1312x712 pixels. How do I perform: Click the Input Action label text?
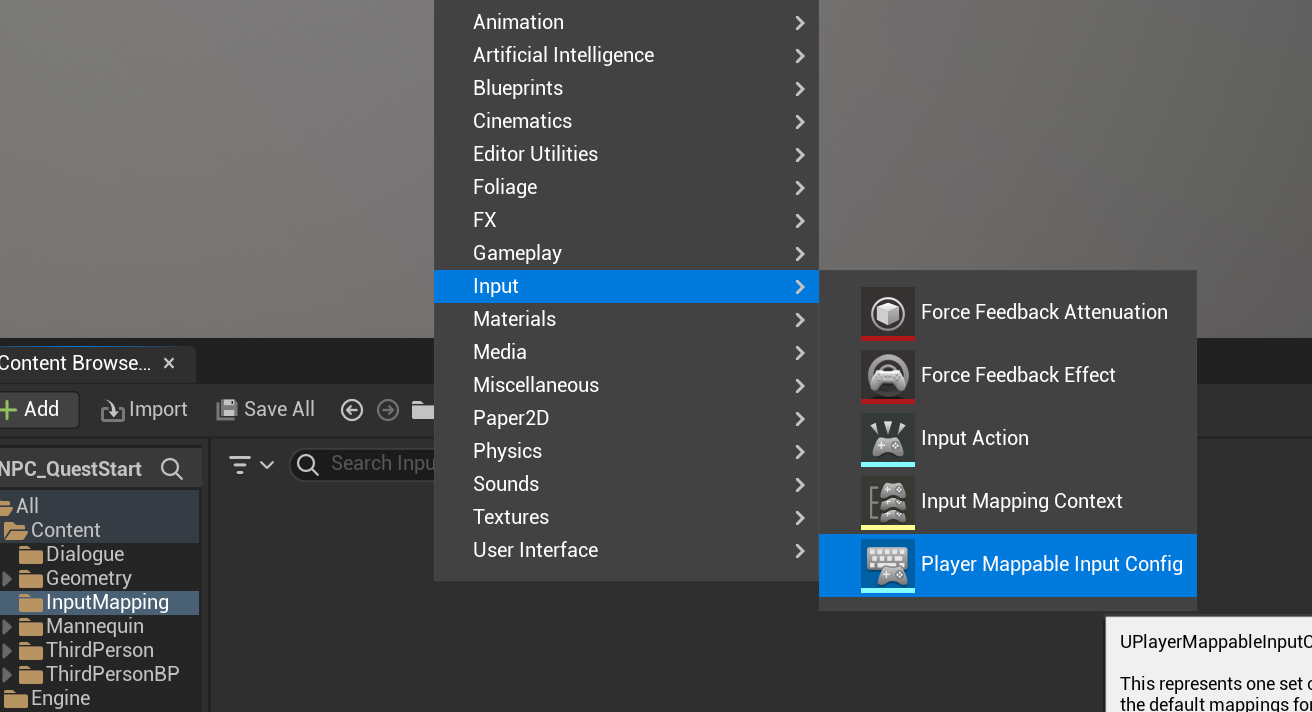coord(975,438)
